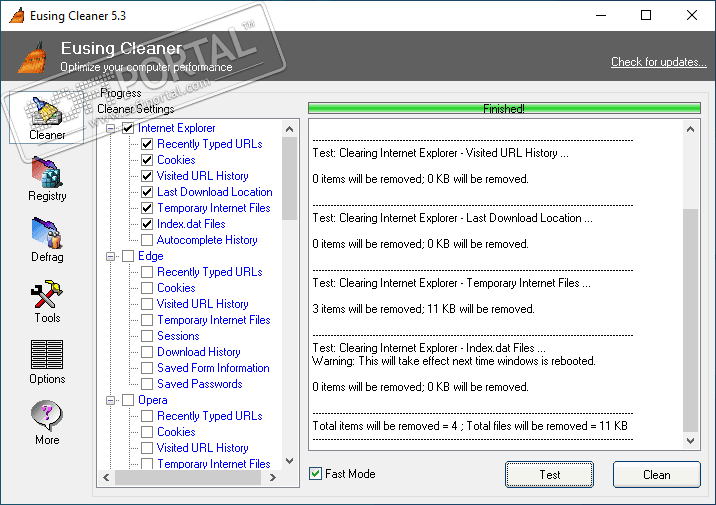Close the Eusing Cleaner window
This screenshot has width=716, height=505.
tap(691, 16)
